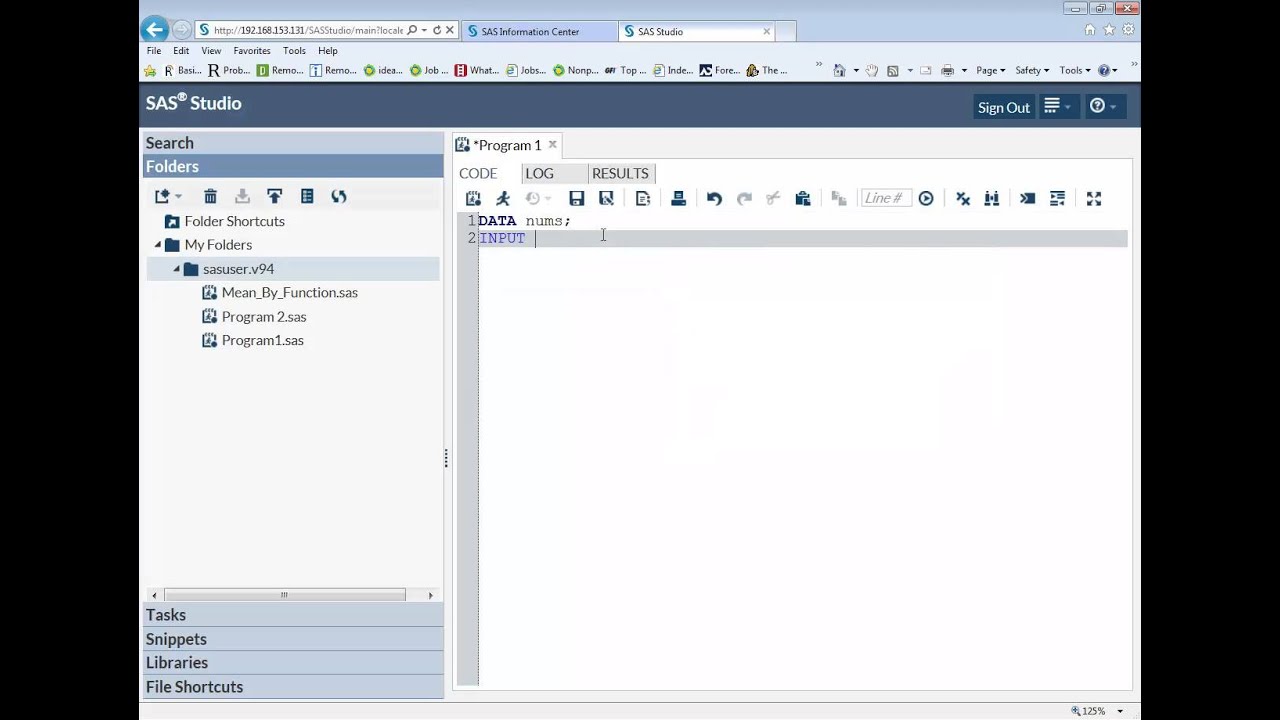The height and width of the screenshot is (720, 1280).
Task: Click the submission history clock icon
Action: pos(537,198)
